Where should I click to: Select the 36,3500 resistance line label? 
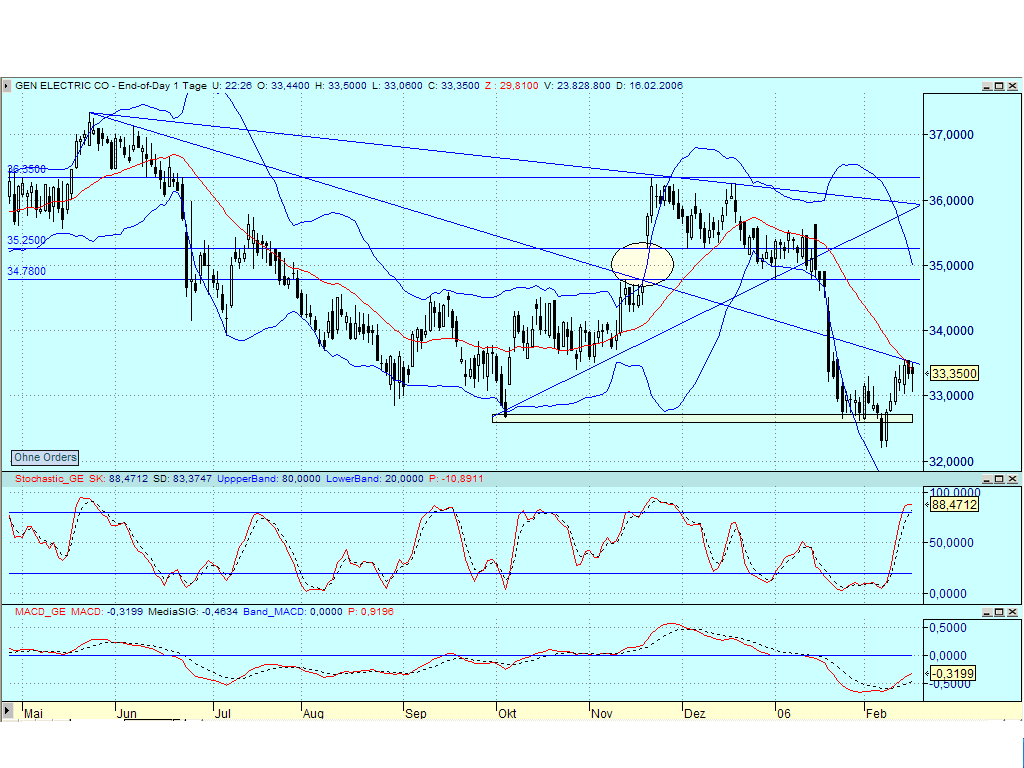25,169
